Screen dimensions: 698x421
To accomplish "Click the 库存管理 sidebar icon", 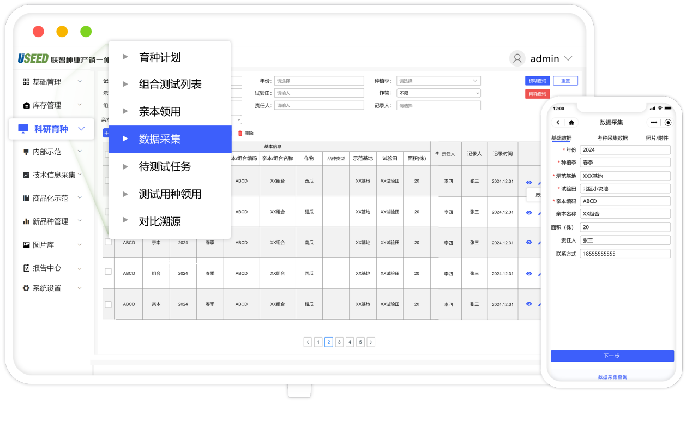I will pos(25,105).
